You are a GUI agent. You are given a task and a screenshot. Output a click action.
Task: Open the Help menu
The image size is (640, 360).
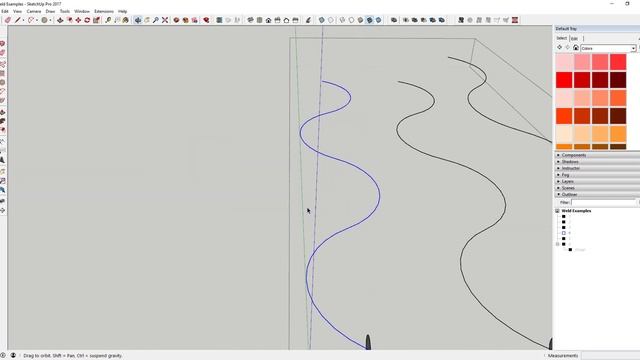(x=122, y=11)
